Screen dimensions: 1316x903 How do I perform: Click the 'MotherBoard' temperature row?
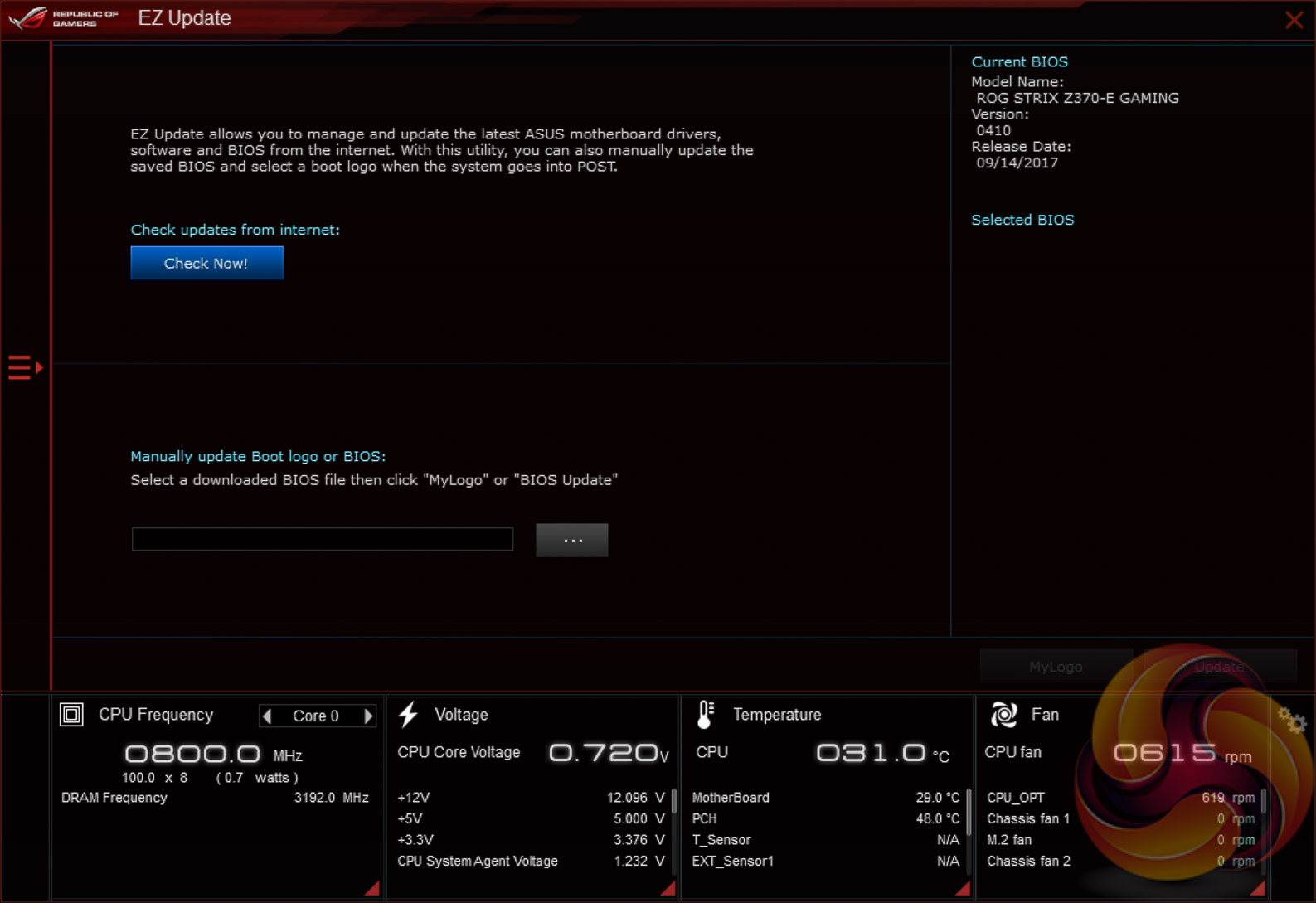pyautogui.click(x=826, y=798)
